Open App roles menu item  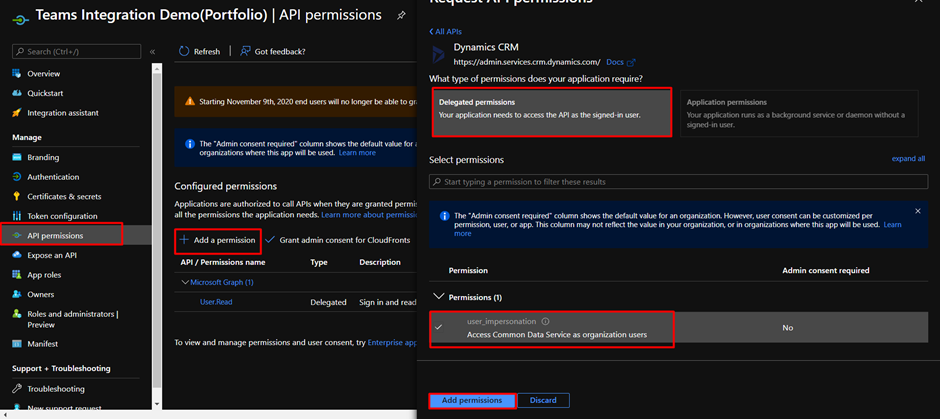[x=44, y=275]
